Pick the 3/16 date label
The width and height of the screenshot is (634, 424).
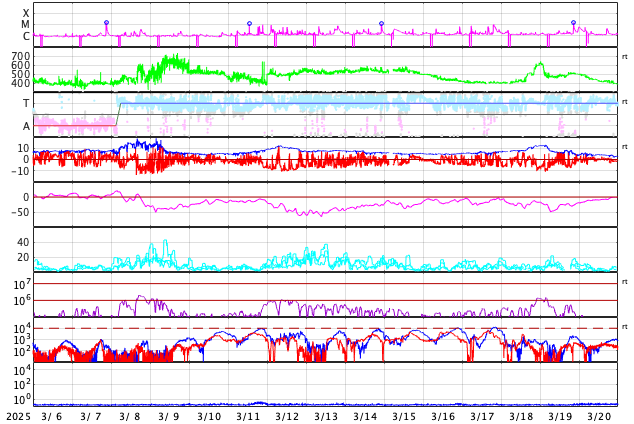[x=443, y=417]
